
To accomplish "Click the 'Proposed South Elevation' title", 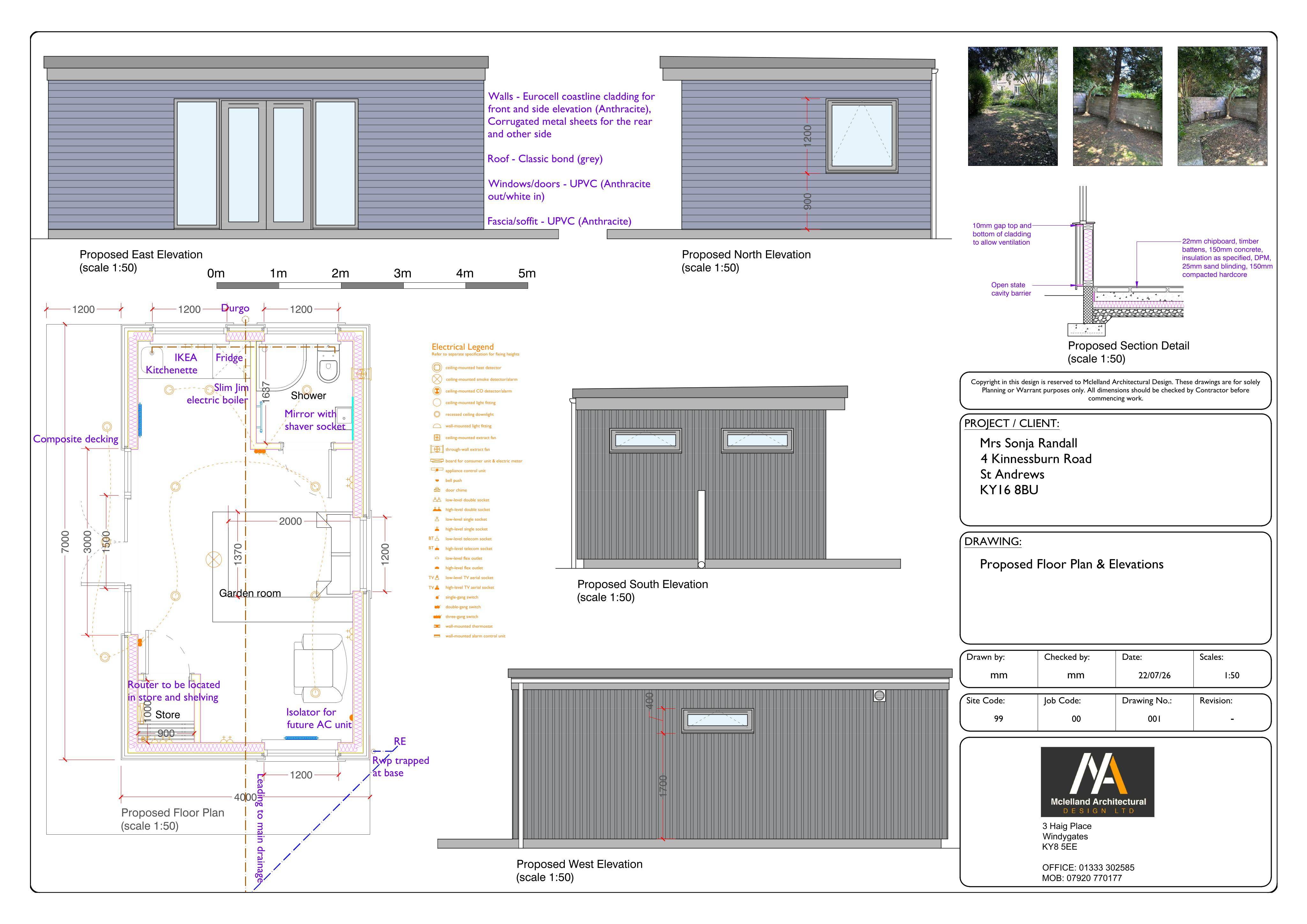I will pyautogui.click(x=643, y=584).
